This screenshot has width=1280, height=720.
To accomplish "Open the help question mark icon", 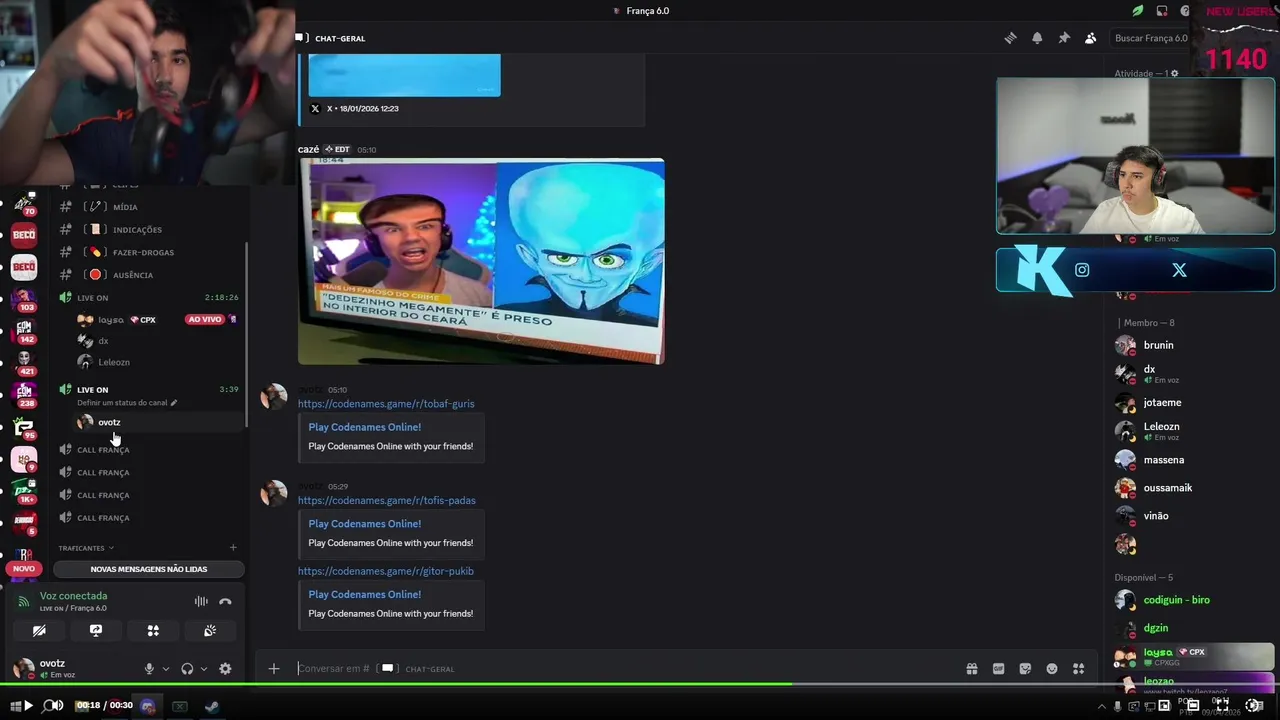I will [x=1185, y=11].
